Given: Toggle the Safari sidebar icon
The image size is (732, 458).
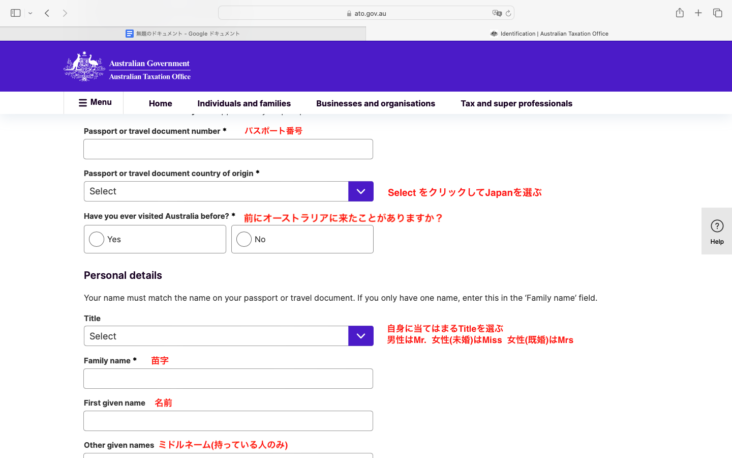Looking at the screenshot, I should pyautogui.click(x=15, y=13).
